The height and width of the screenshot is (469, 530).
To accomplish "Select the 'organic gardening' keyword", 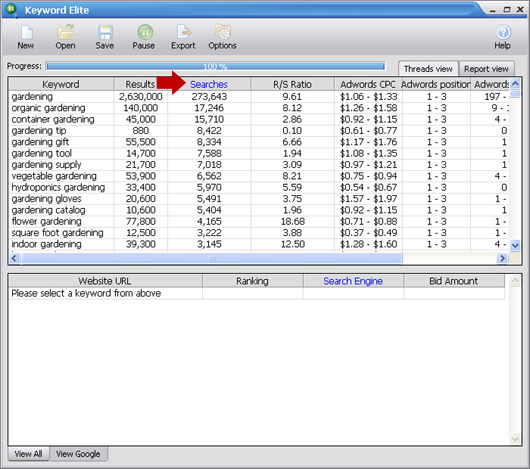I will coord(48,108).
